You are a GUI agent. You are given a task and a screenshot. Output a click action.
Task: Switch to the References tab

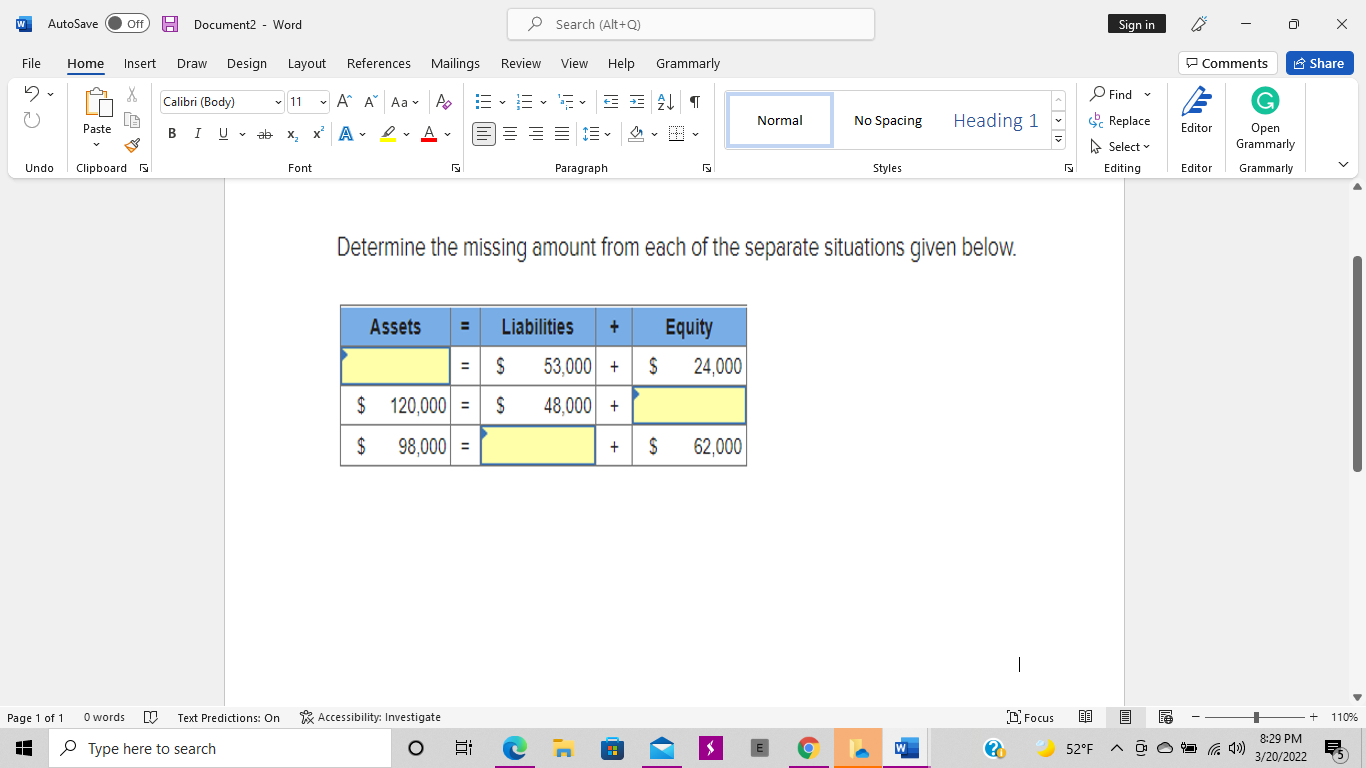click(379, 63)
